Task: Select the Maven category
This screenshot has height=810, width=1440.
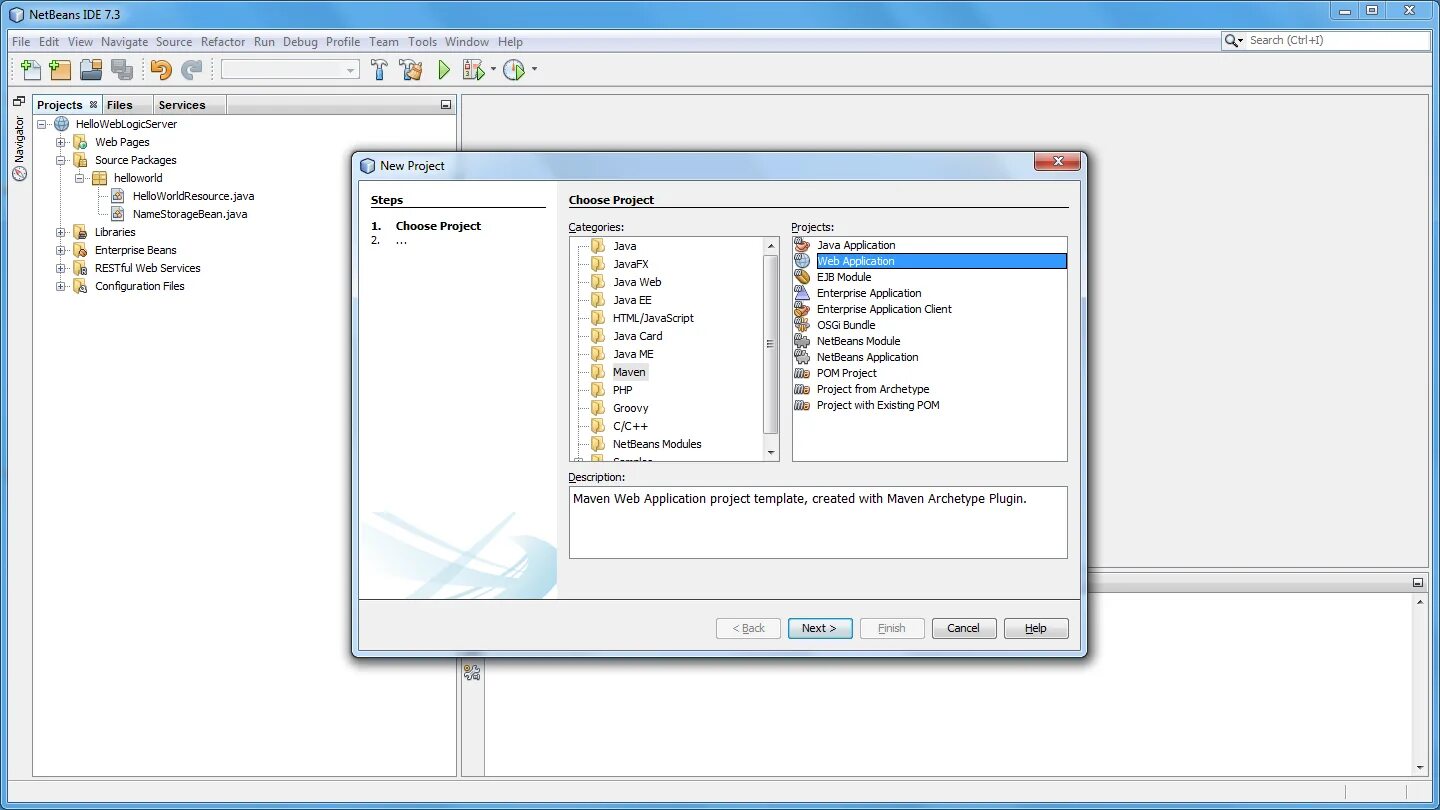Action: [629, 372]
